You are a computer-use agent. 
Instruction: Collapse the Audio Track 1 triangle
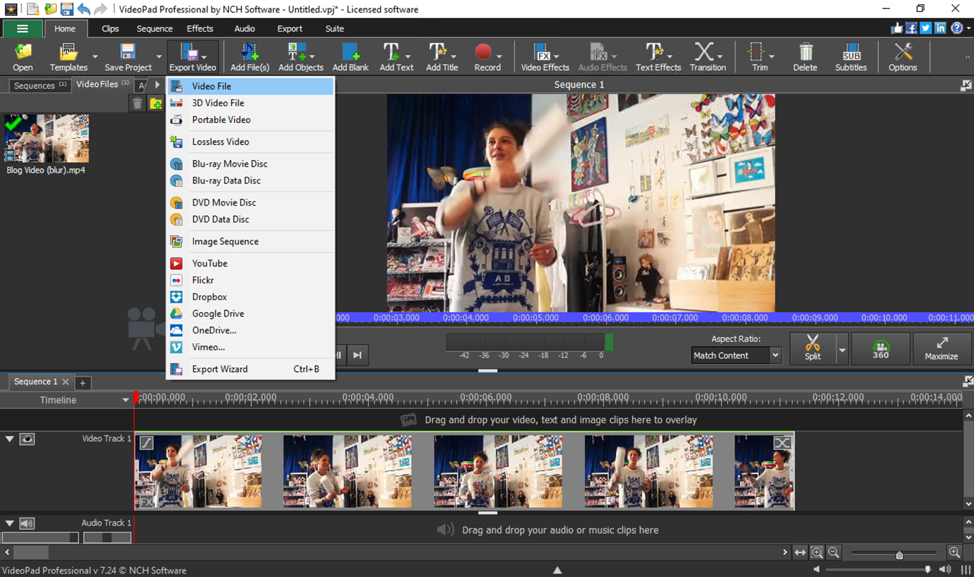pyautogui.click(x=9, y=523)
